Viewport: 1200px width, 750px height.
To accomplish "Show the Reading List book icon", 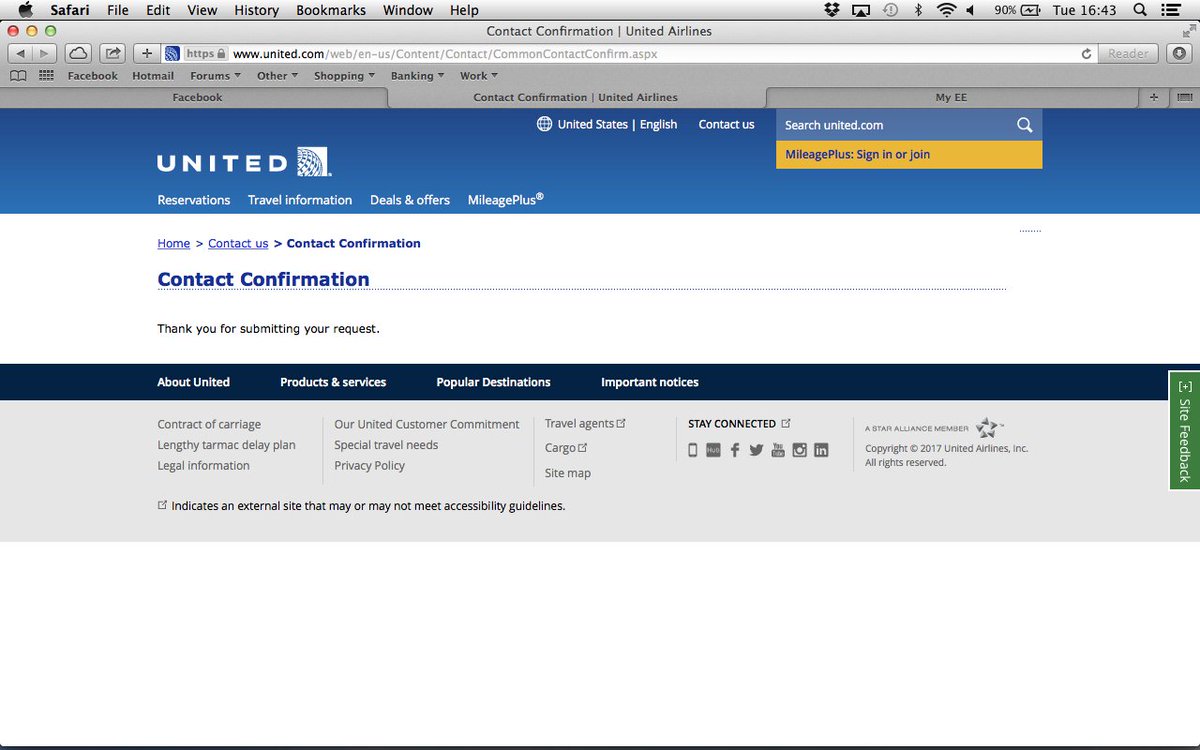I will click(18, 76).
